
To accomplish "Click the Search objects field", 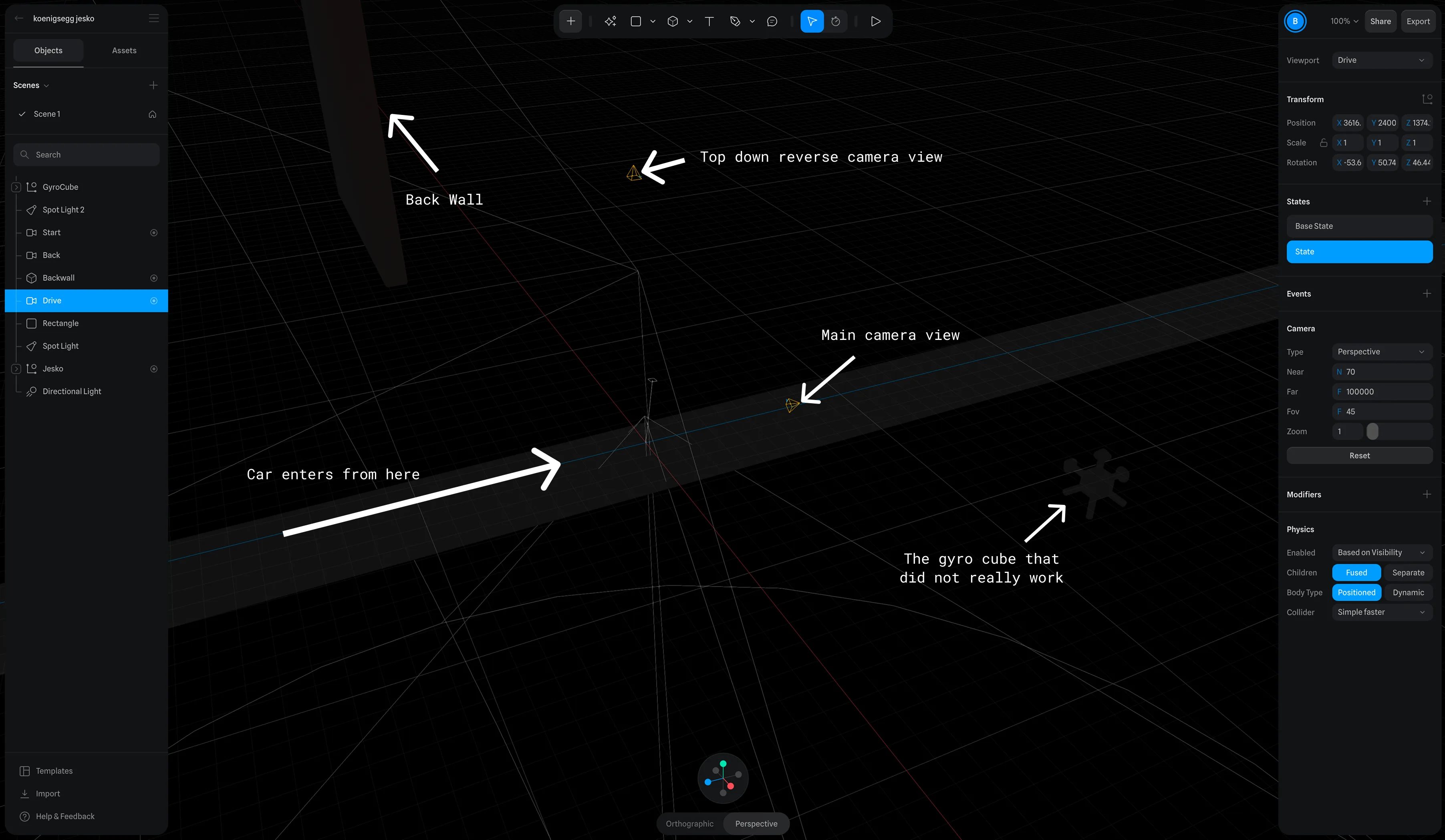I will tap(86, 155).
